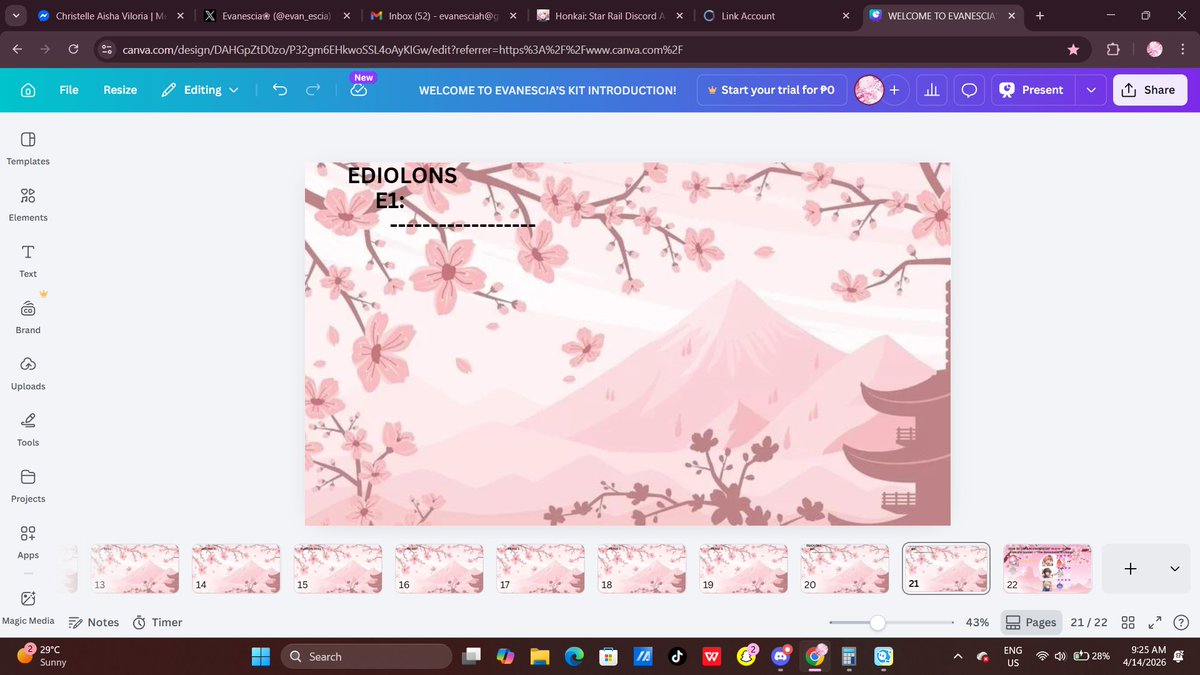Switch to Honkai: Star Rail Discord tab
Viewport: 1200px width, 675px height.
pyautogui.click(x=607, y=16)
